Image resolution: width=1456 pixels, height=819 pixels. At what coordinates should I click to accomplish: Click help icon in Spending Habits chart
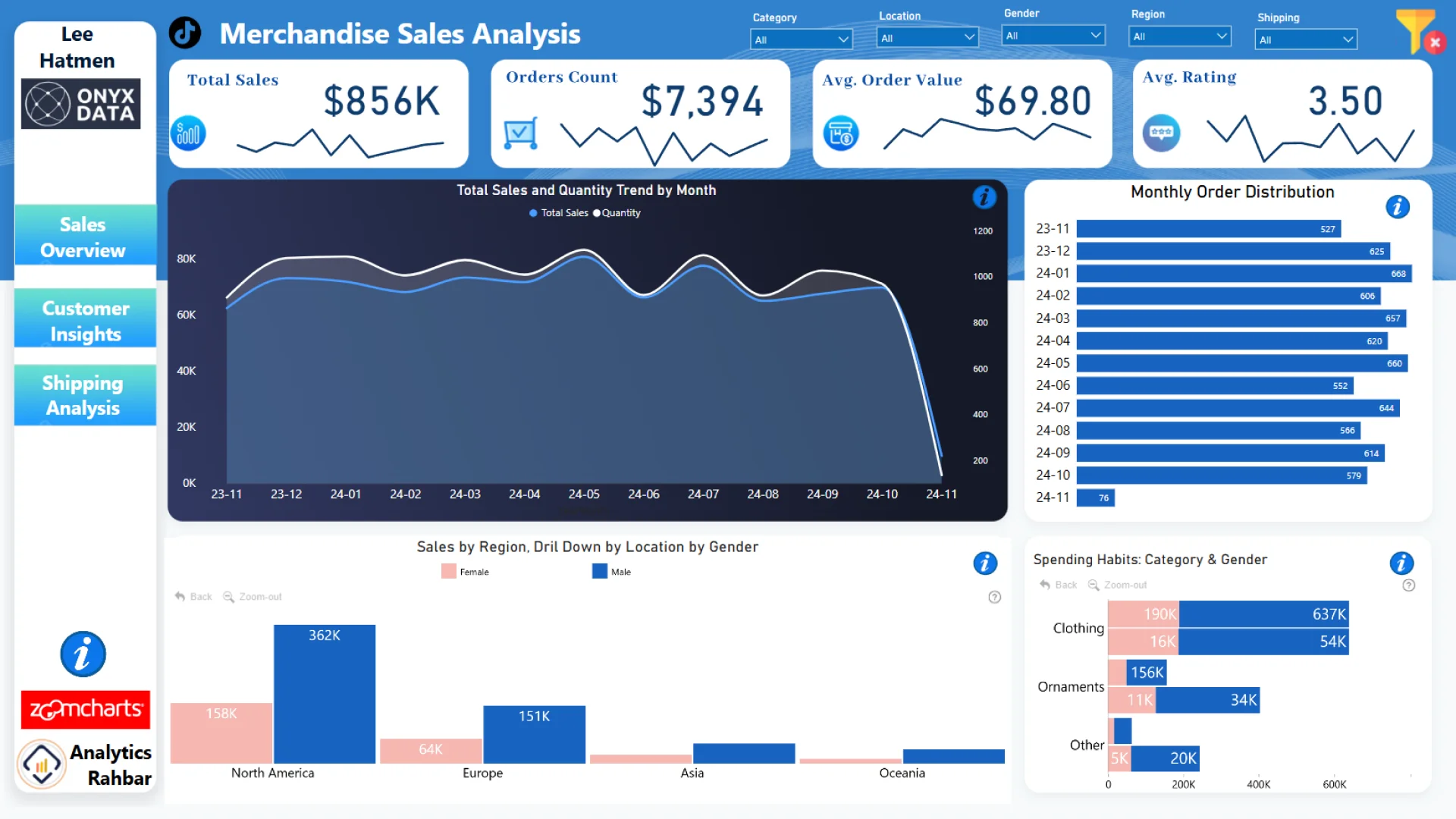1409,585
